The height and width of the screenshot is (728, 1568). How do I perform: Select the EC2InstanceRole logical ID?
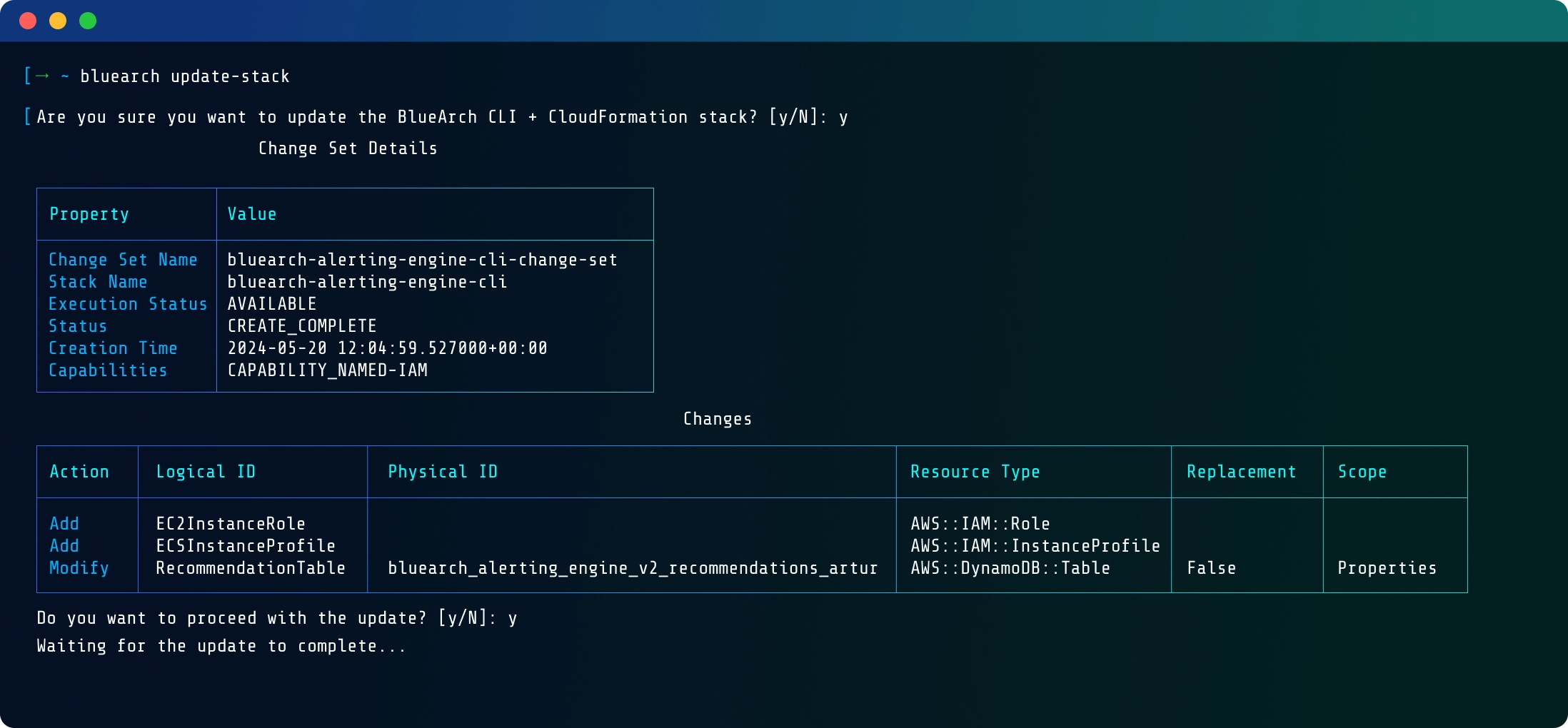[x=230, y=523]
